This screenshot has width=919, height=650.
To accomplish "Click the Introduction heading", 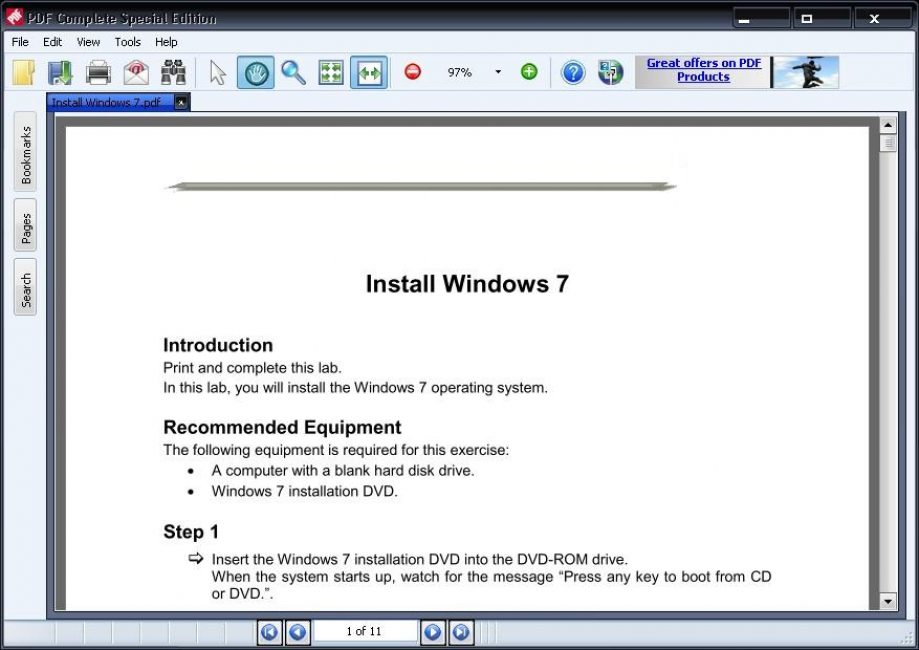I will (x=218, y=345).
